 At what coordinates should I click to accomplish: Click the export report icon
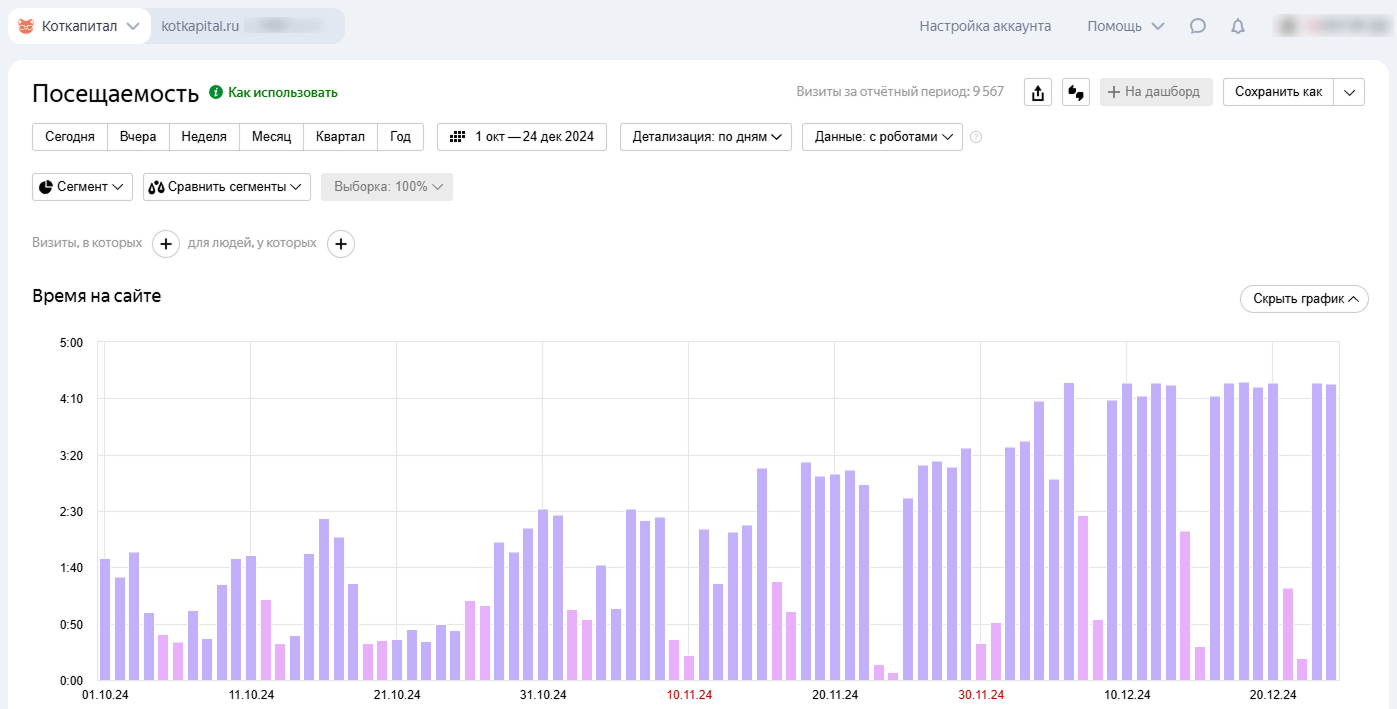[1038, 92]
